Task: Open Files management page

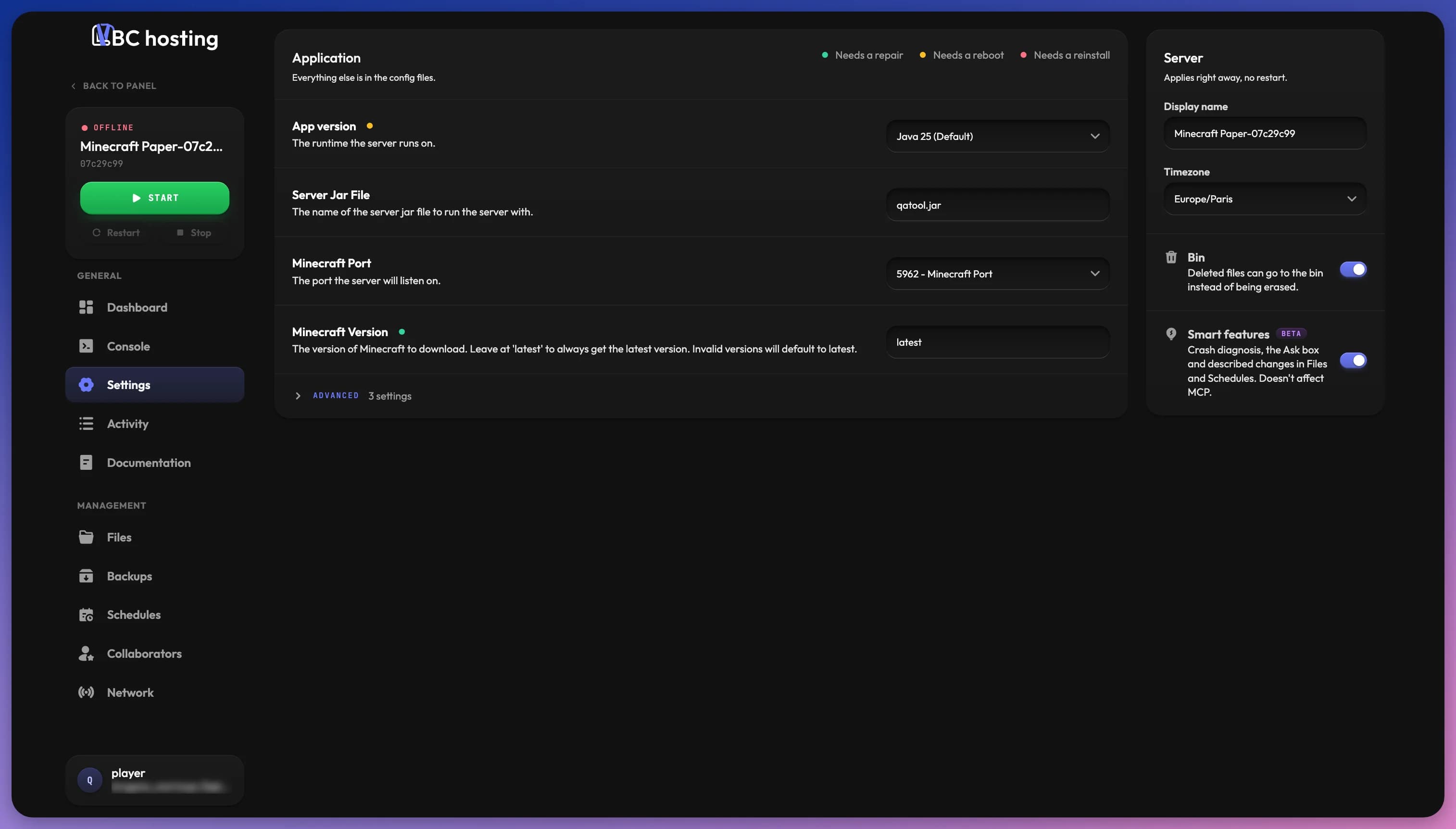Action: click(x=155, y=537)
